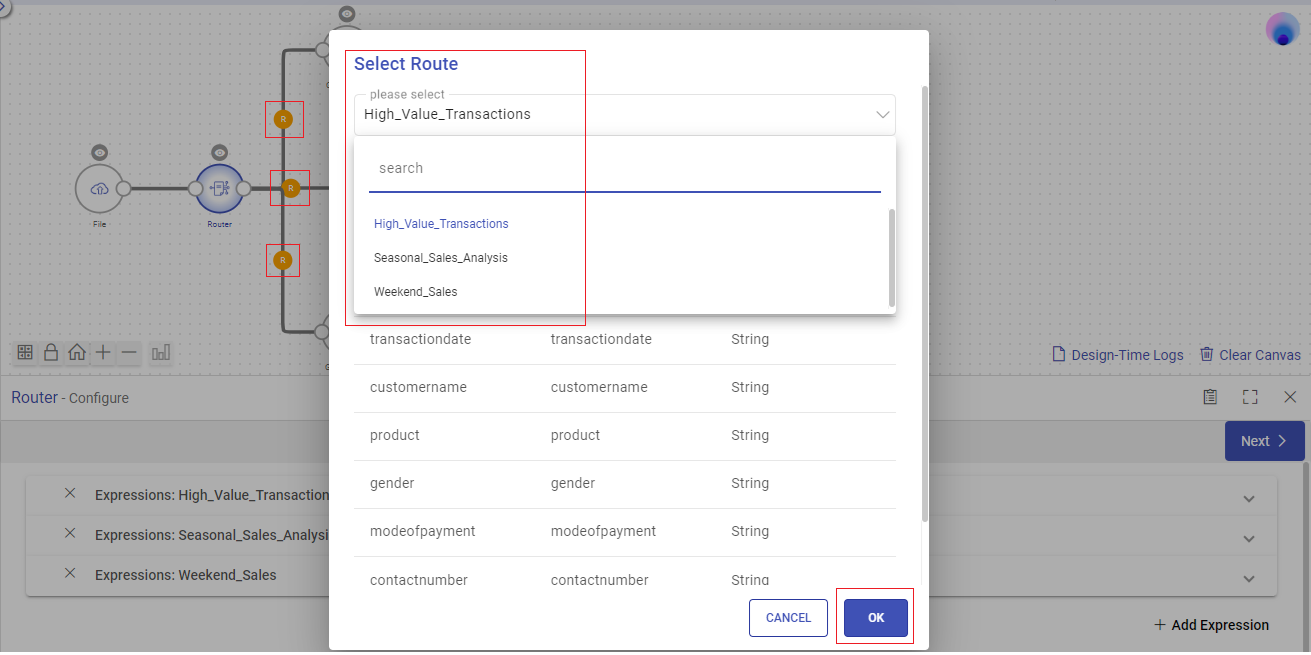Viewport: 1311px width, 655px height.
Task: Click the home reset-view canvas icon
Action: click(77, 353)
